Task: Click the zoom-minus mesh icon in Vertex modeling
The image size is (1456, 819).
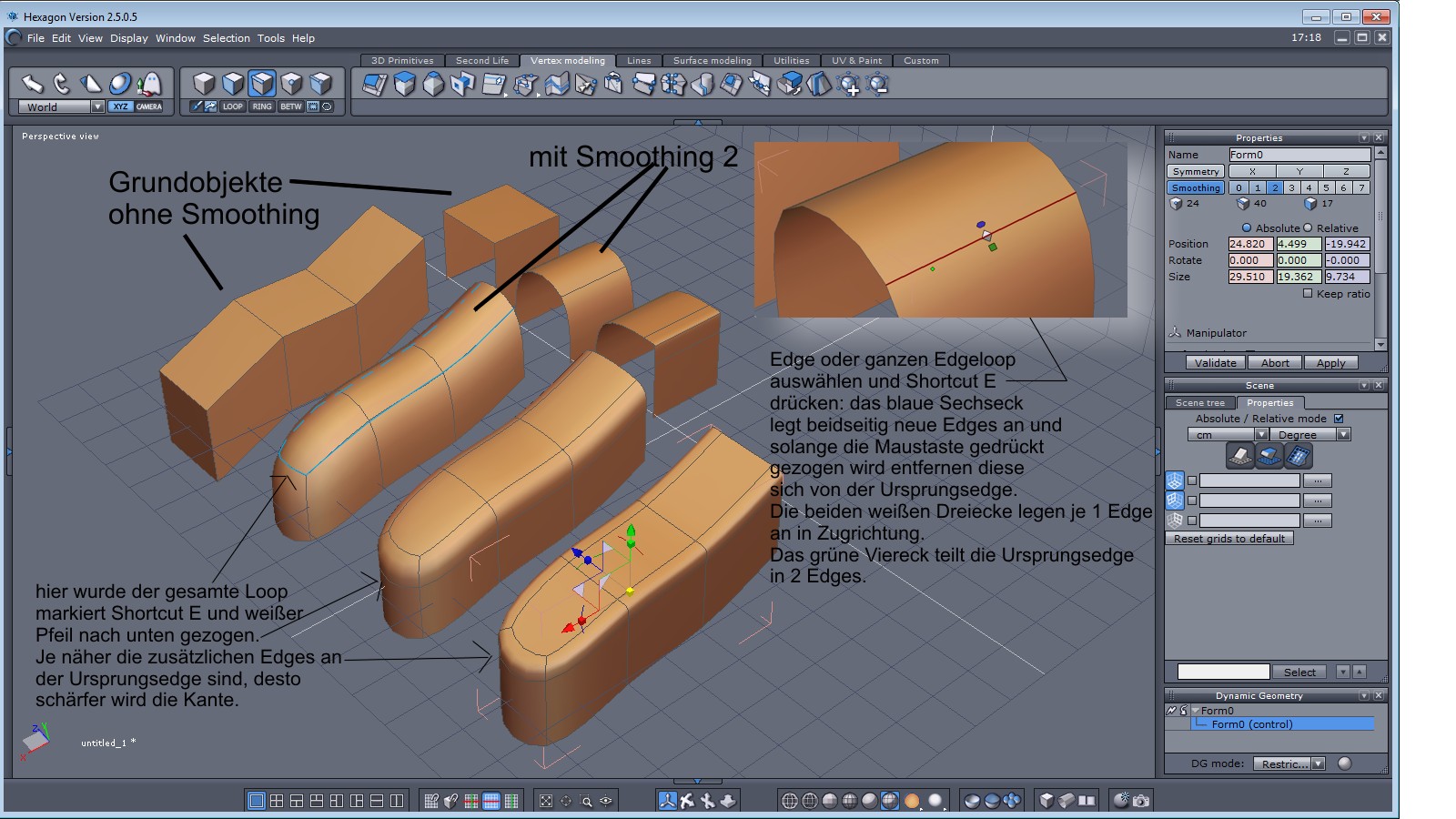Action: (x=877, y=85)
